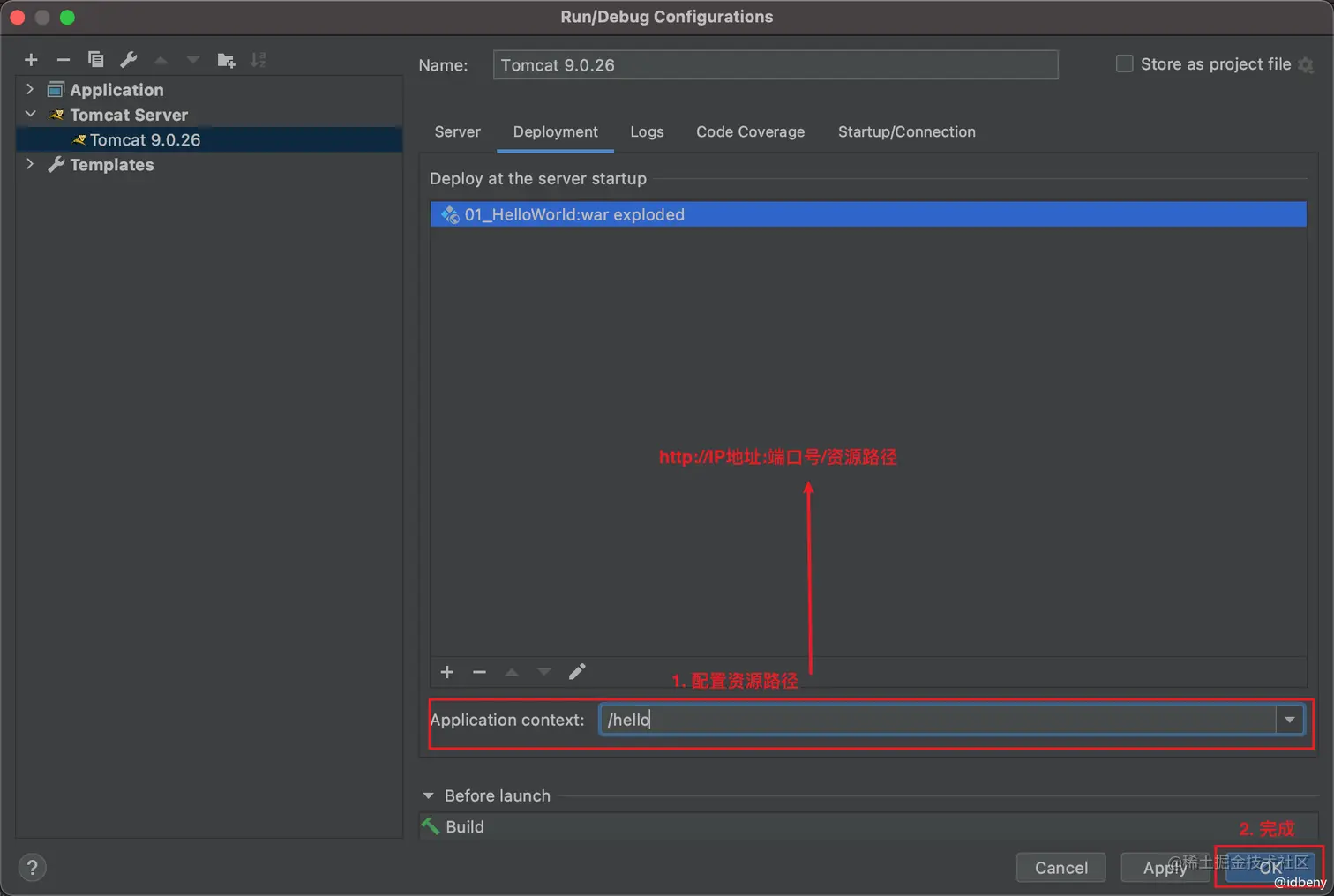This screenshot has height=896, width=1334.
Task: Move configuration down in left toolbar
Action: 192,60
